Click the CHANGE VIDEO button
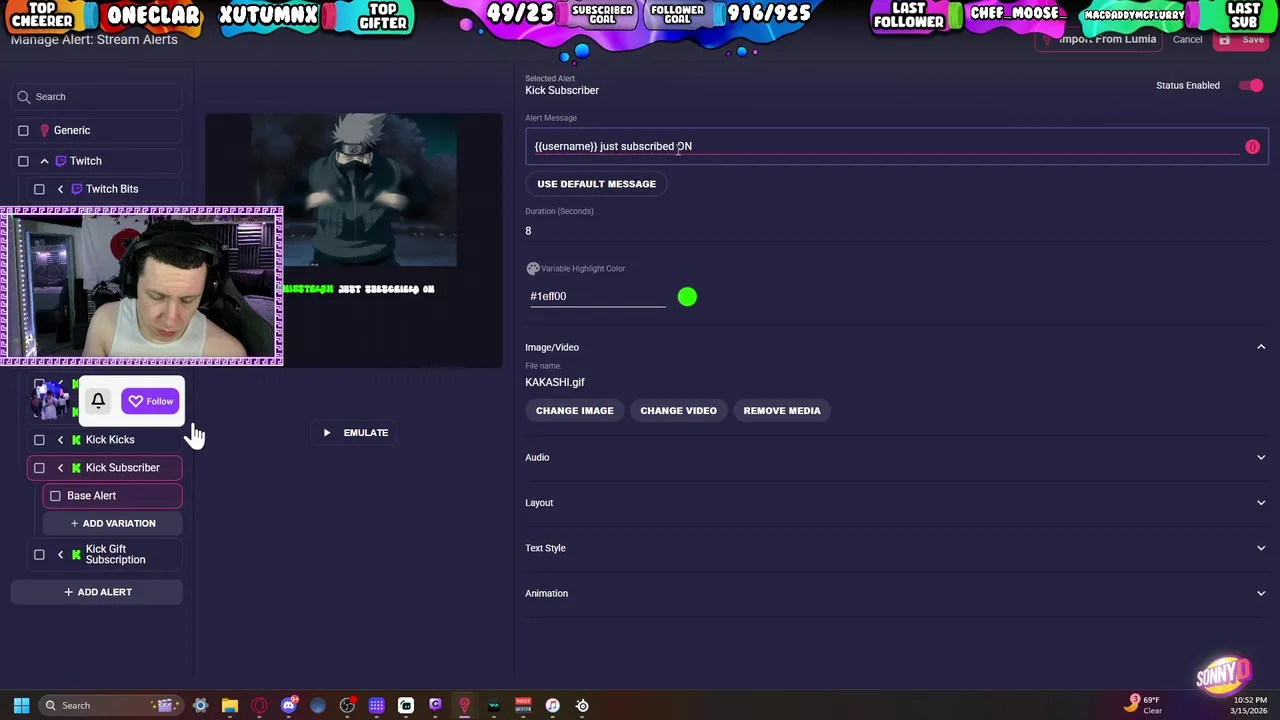Viewport: 1280px width, 720px height. pos(678,411)
